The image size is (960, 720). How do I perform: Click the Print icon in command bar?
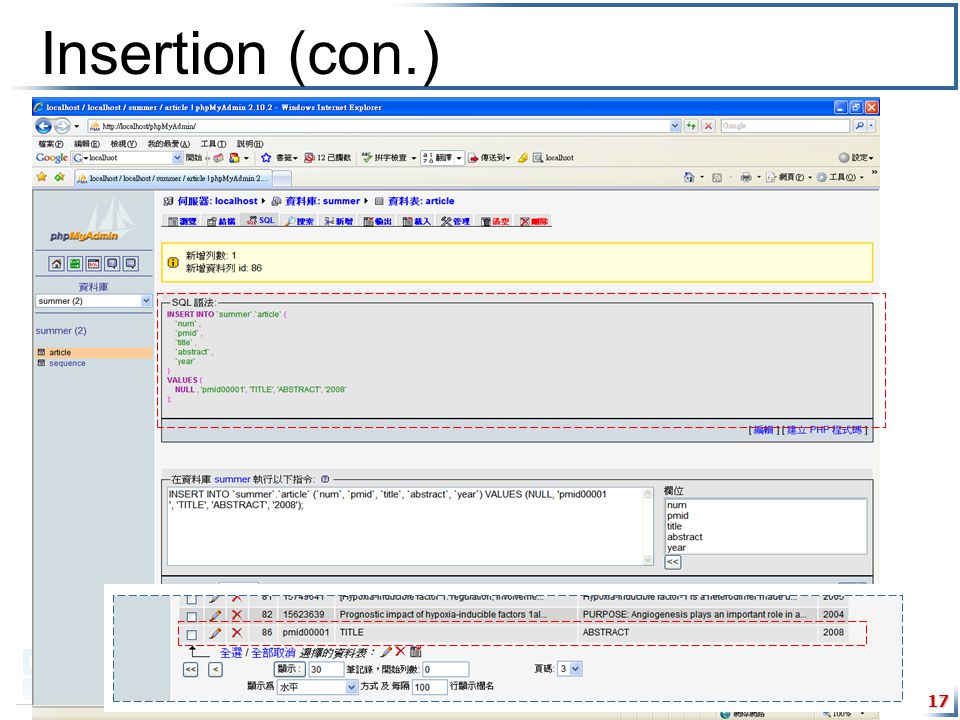(745, 178)
